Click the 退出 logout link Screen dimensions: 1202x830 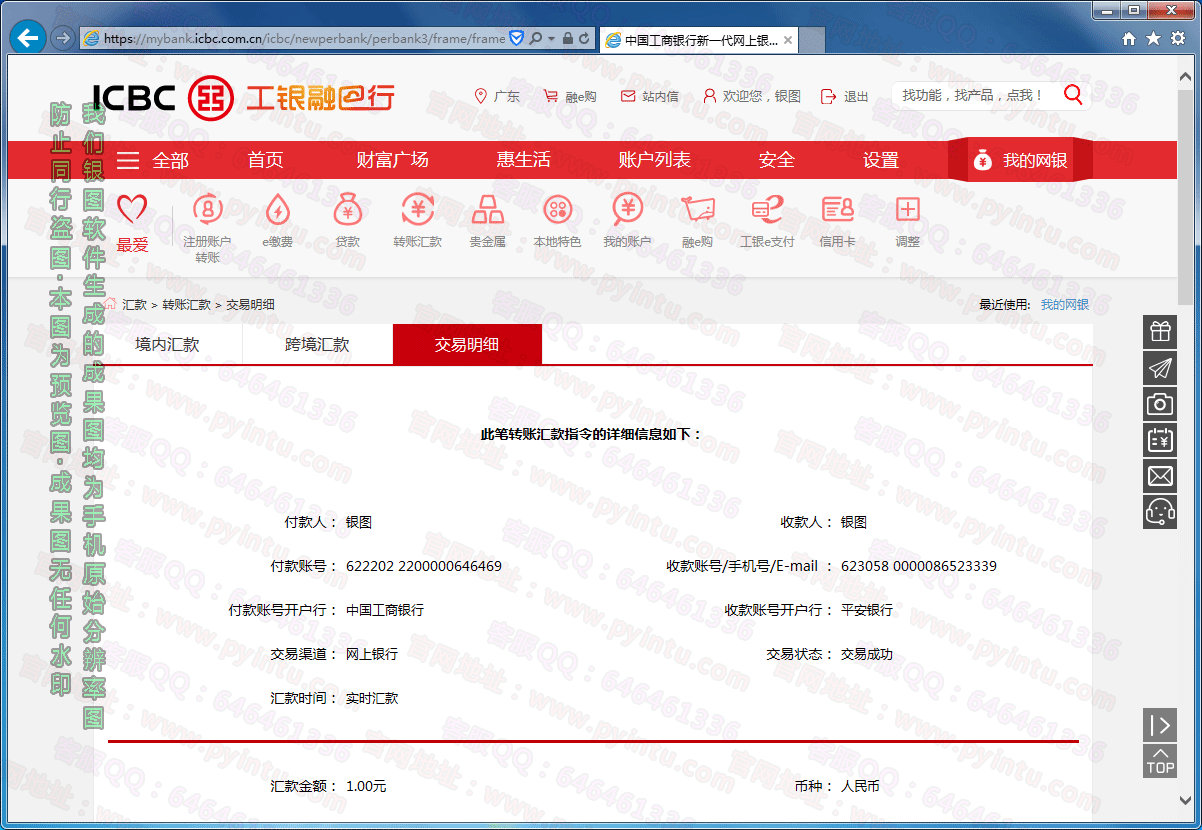(x=845, y=97)
